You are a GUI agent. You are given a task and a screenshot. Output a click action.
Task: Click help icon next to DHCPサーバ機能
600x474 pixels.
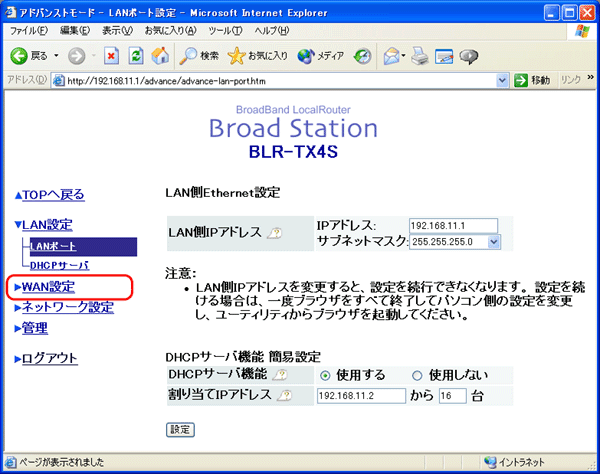[x=280, y=375]
